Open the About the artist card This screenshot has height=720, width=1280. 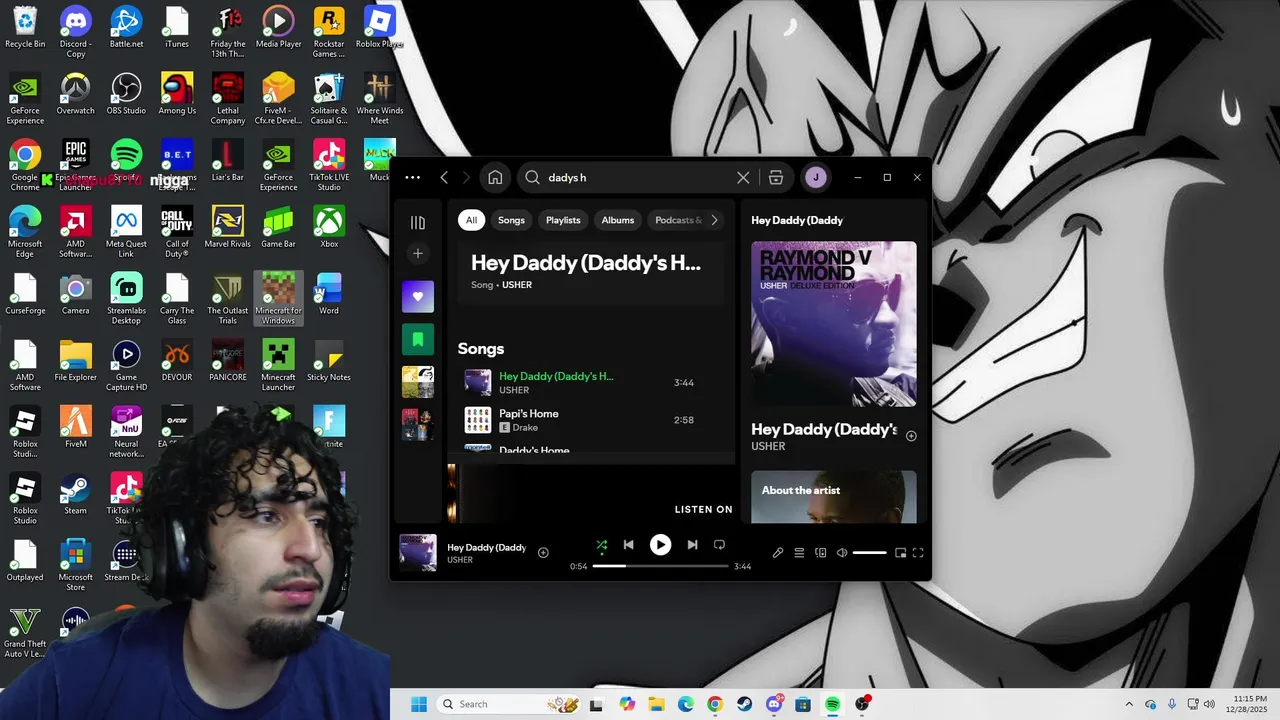(834, 497)
